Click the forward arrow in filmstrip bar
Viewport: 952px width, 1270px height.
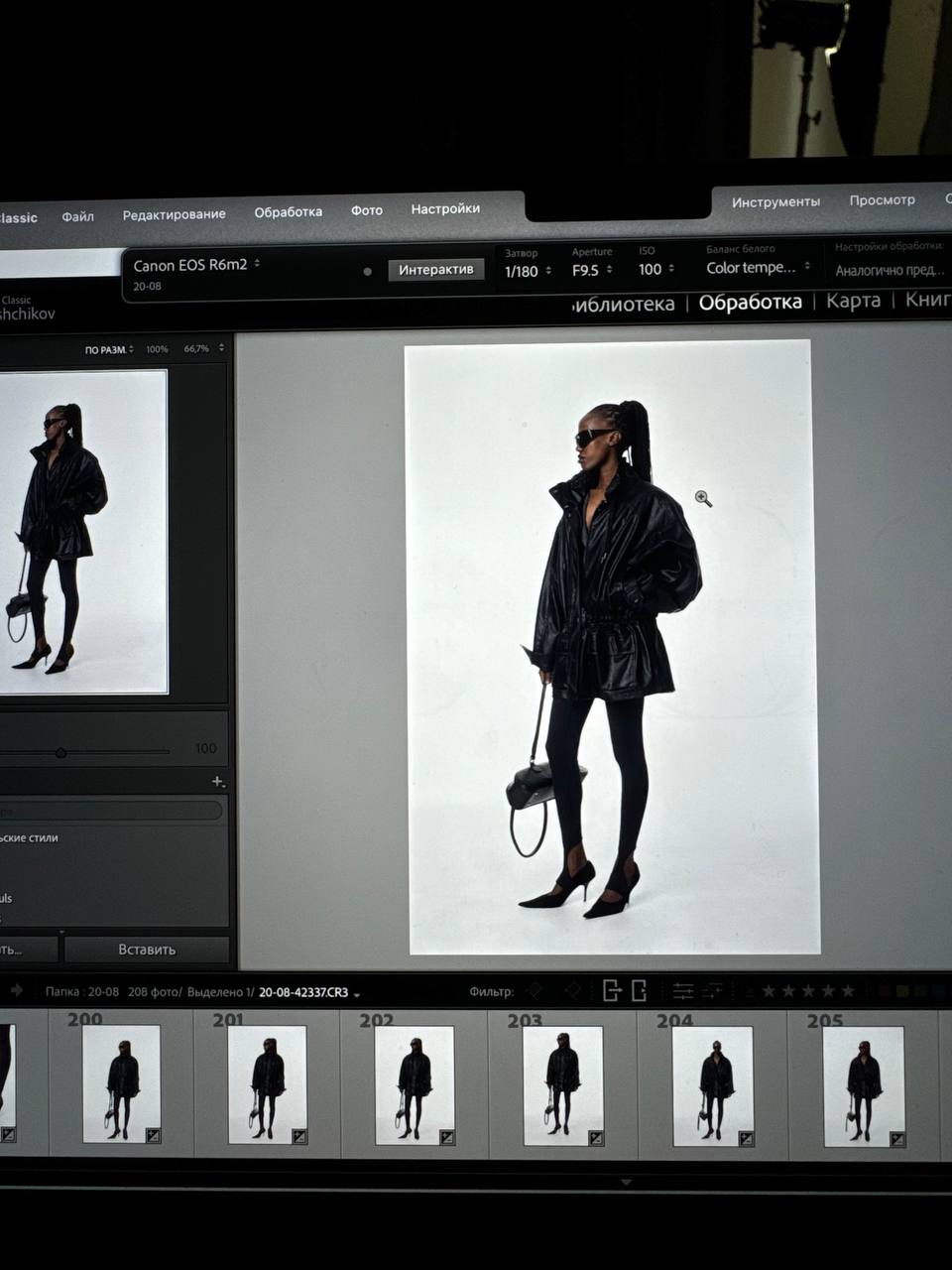click(x=16, y=990)
